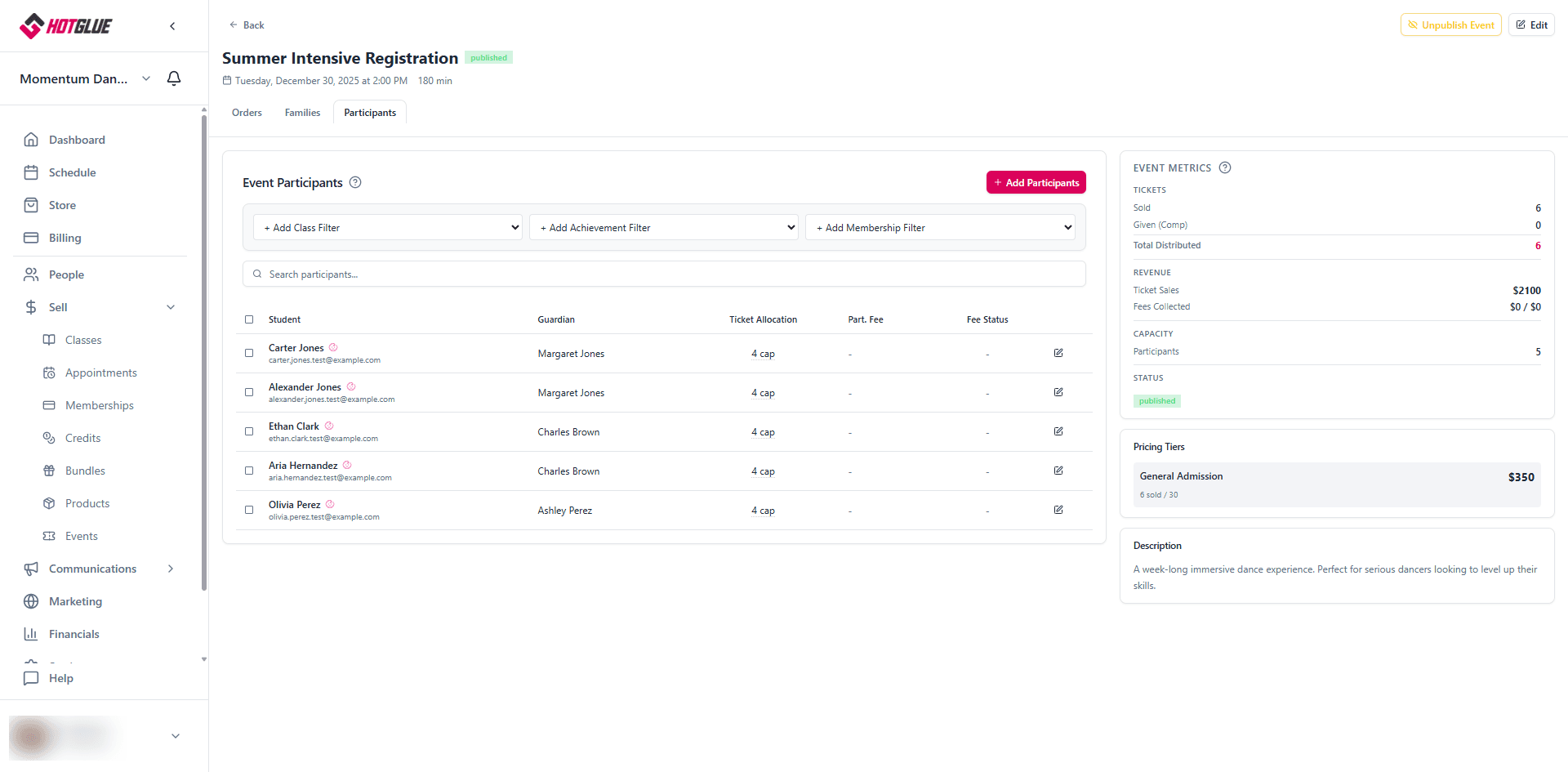Click the pink icon next to Ethan Clark
This screenshot has height=772, width=1568.
click(329, 426)
